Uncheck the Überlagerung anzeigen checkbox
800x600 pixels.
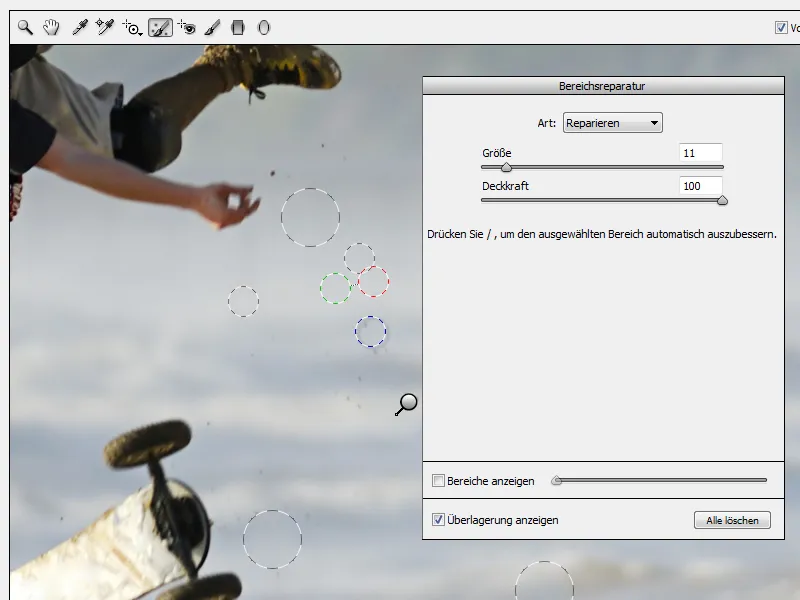click(x=438, y=520)
